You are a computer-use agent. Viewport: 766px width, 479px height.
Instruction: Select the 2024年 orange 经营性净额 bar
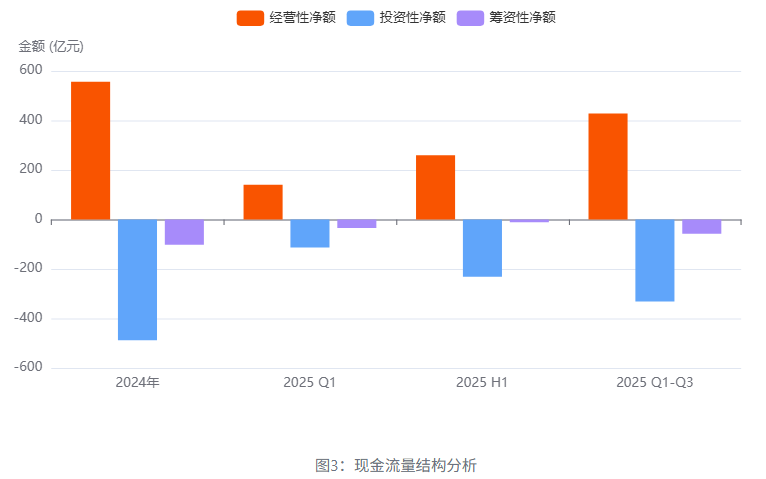90,151
